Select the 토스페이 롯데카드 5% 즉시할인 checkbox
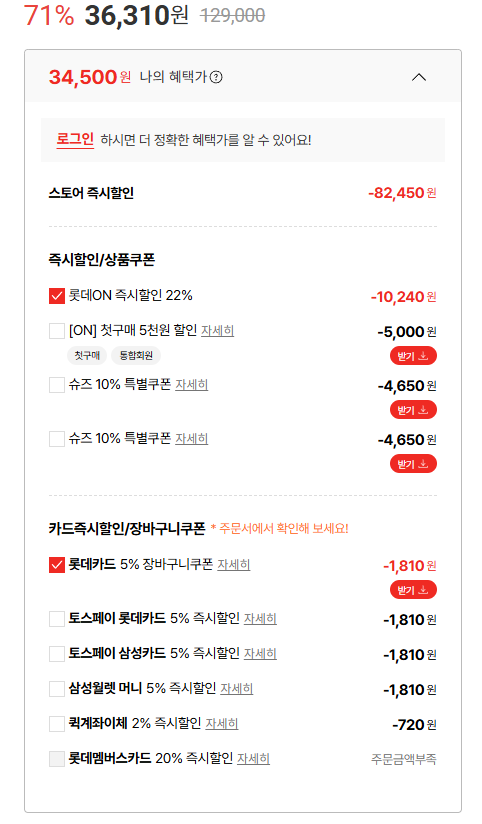Viewport: 482px width, 824px height. (x=57, y=619)
